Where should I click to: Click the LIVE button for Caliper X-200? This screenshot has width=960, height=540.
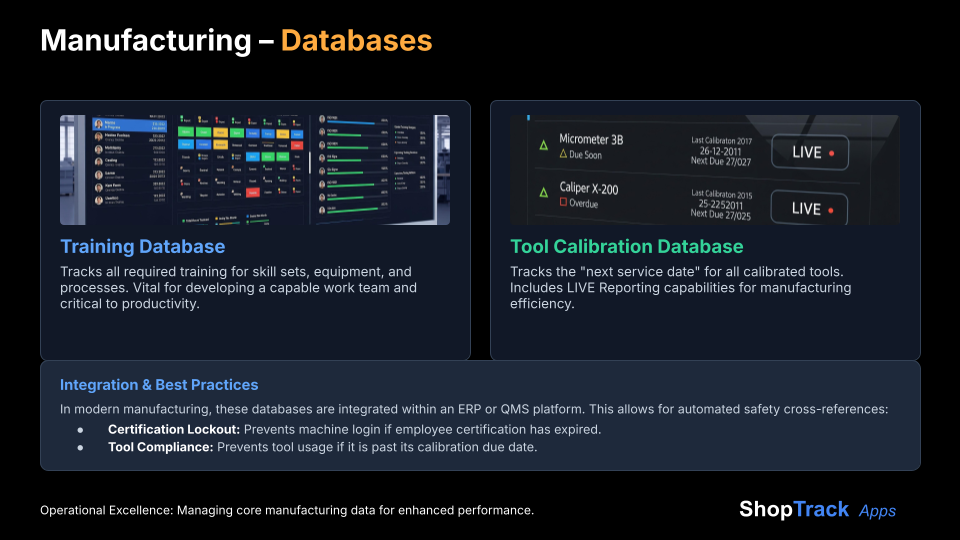tap(809, 208)
